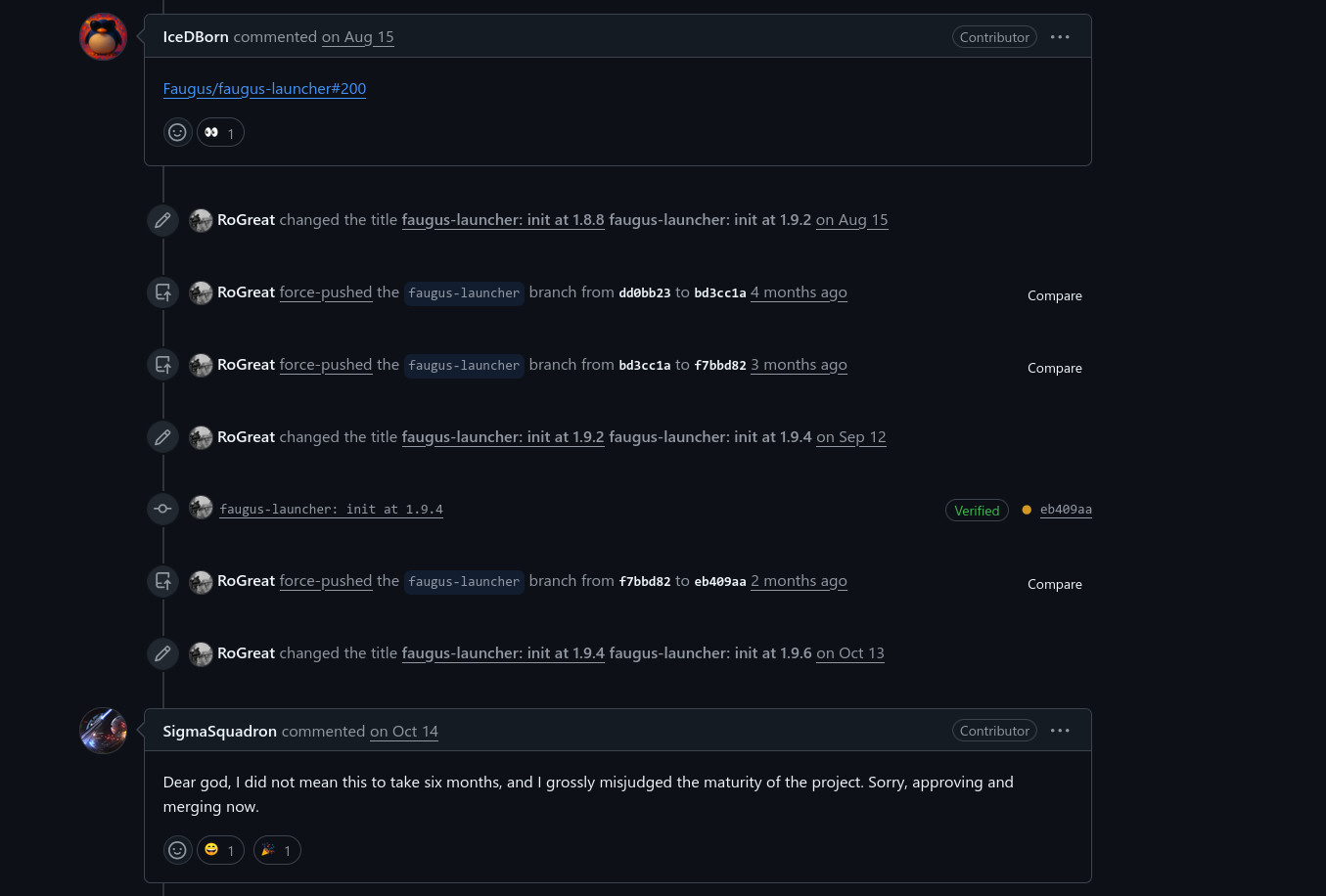The width and height of the screenshot is (1326, 896).
Task: Open commit 'faugus-launcher: init at 1.9.4'
Action: click(x=331, y=510)
